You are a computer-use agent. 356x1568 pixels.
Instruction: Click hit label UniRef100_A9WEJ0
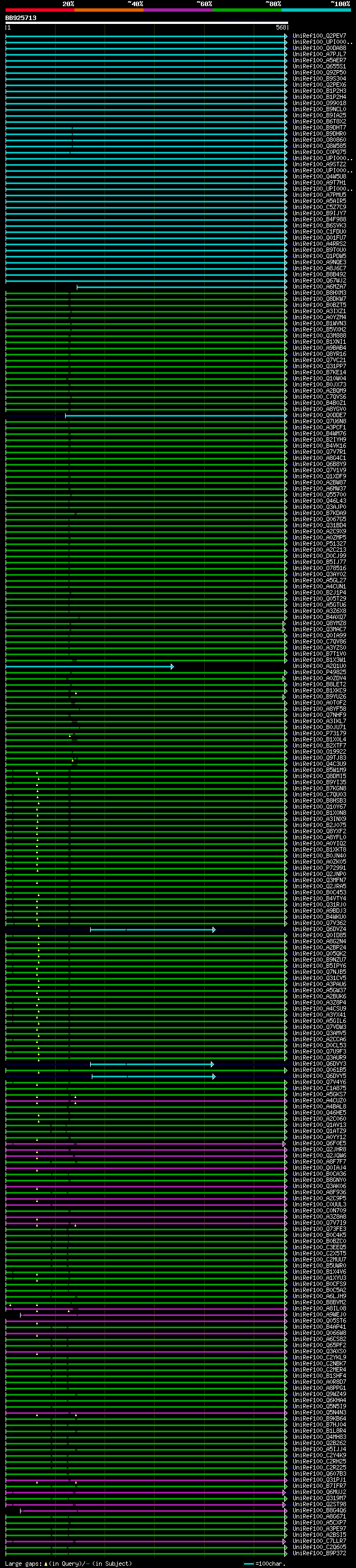coord(319,1315)
